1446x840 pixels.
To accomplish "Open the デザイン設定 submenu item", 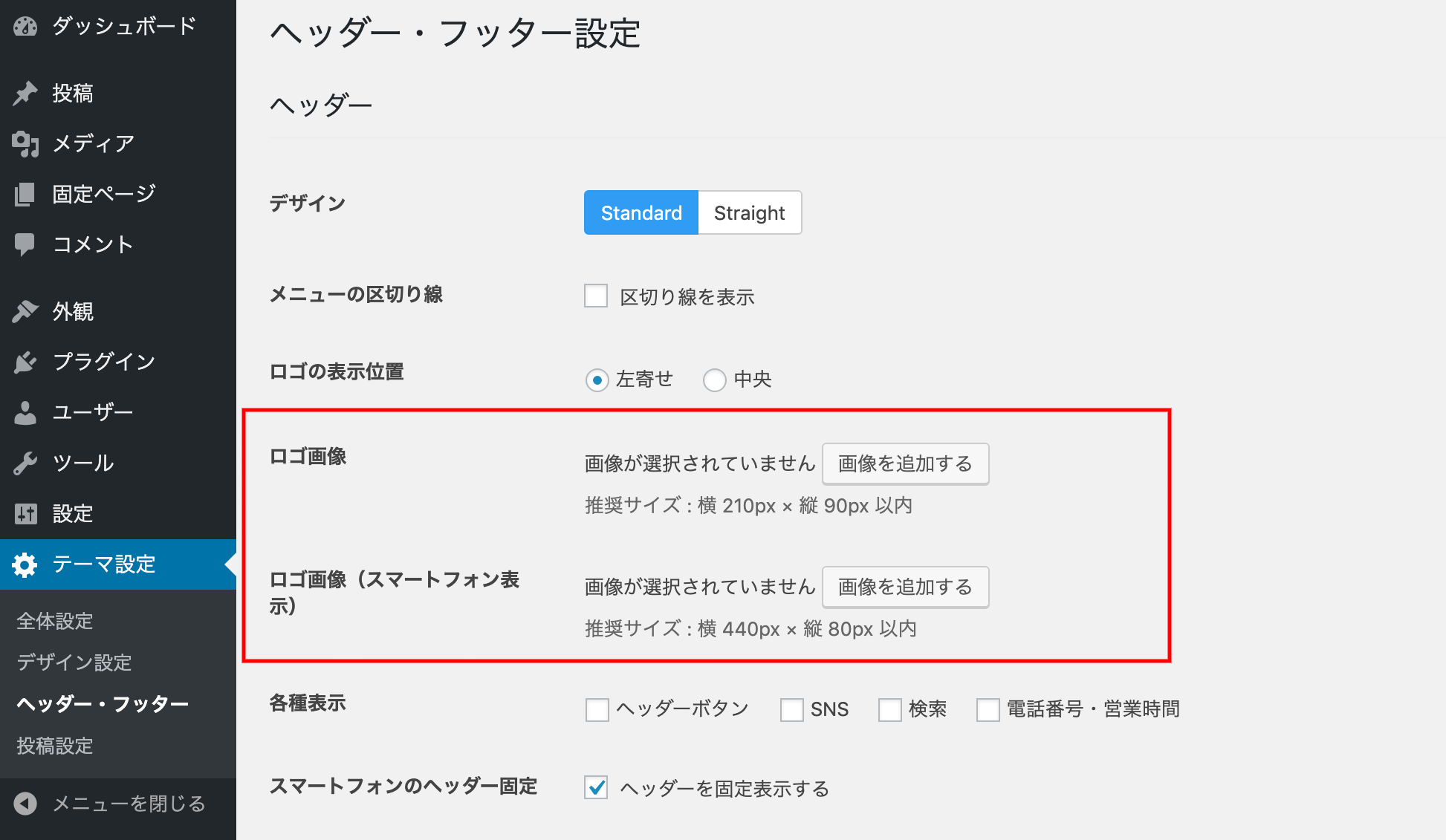I will (x=74, y=662).
